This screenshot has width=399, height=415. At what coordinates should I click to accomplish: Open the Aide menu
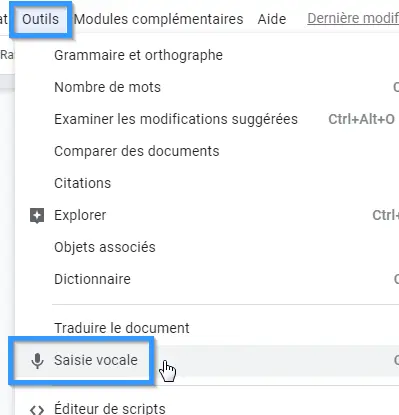pos(272,19)
